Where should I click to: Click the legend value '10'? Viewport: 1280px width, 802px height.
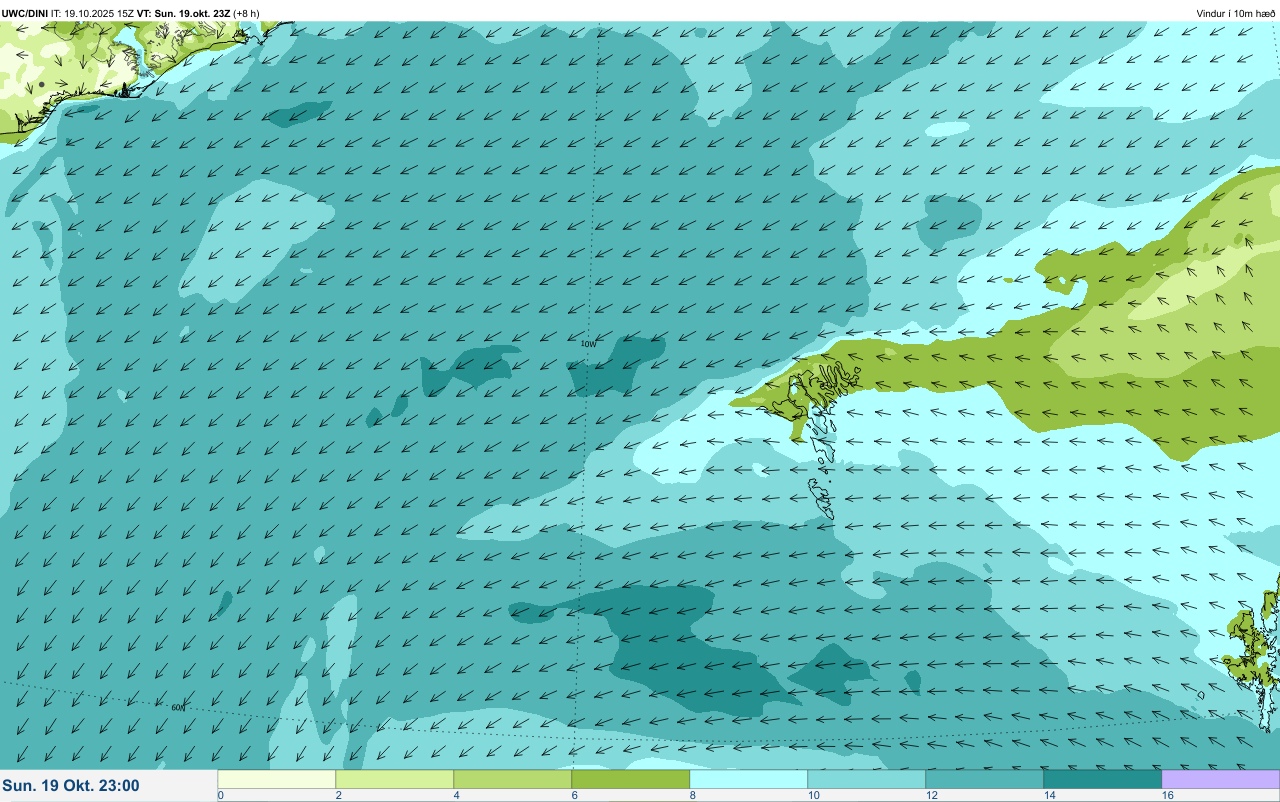pos(813,795)
